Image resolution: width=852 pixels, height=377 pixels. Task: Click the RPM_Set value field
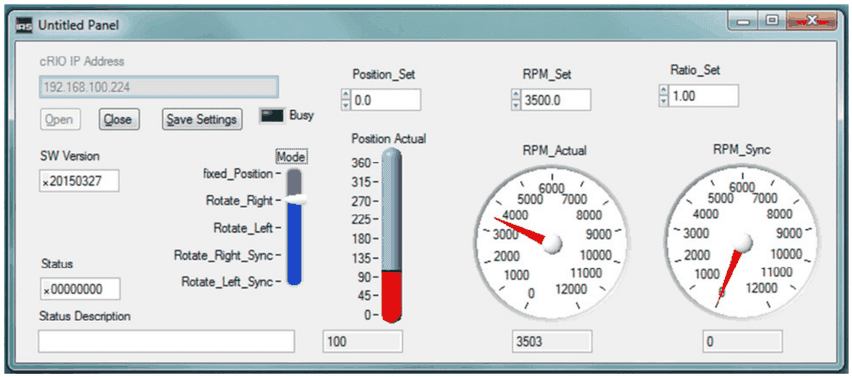point(556,100)
